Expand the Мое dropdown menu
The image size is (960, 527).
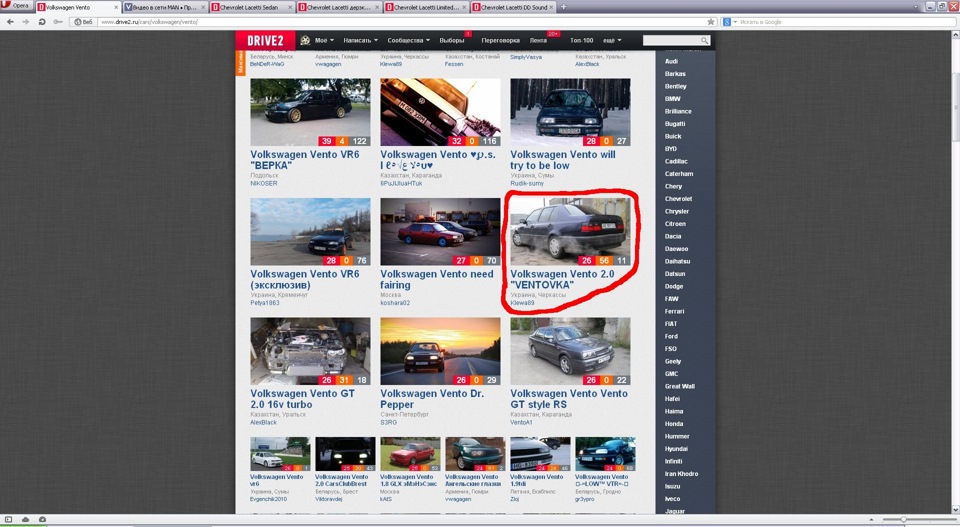click(x=324, y=40)
